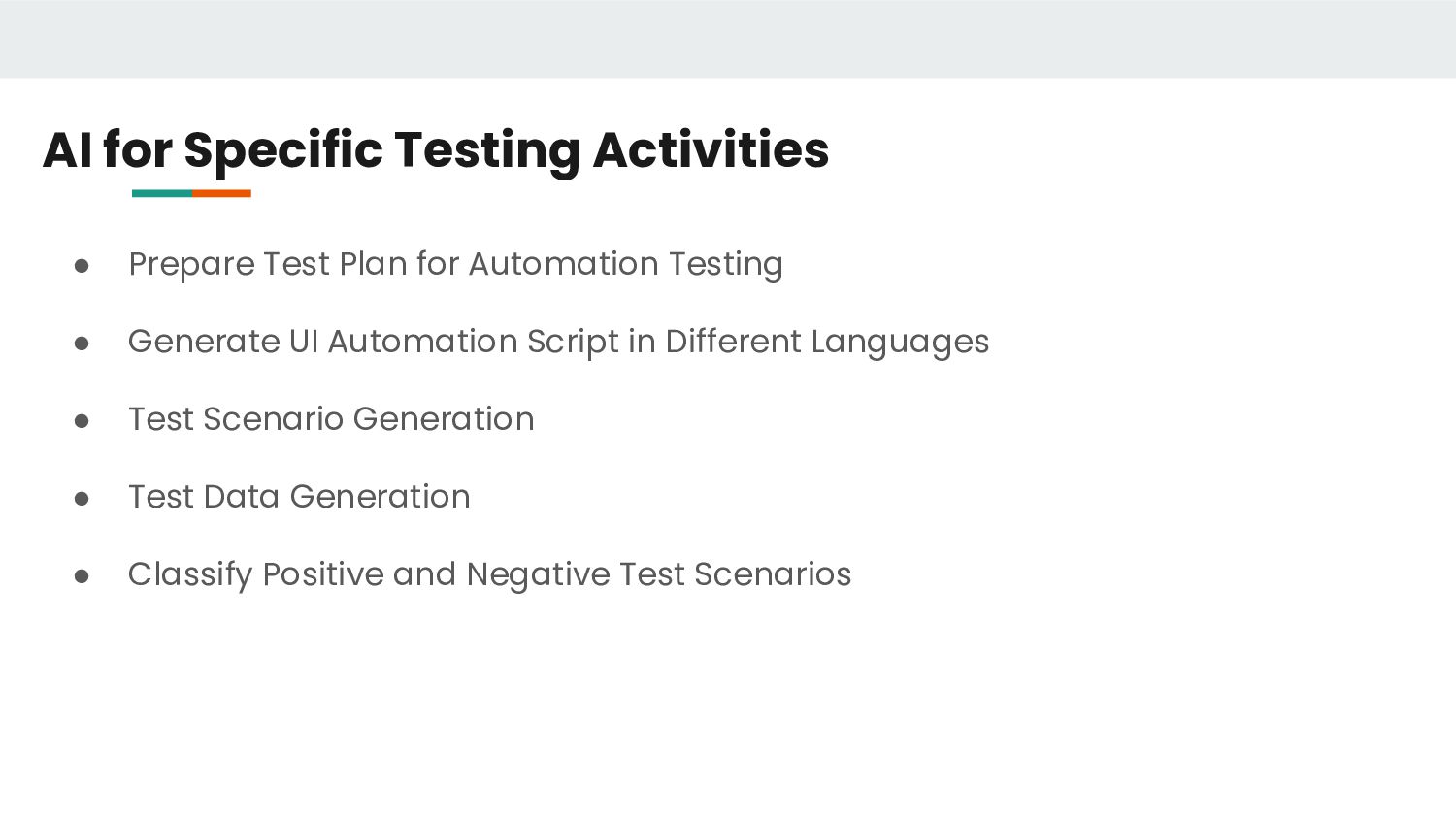Select the teal segment of title underline
1456x819 pixels.
pyautogui.click(x=162, y=193)
